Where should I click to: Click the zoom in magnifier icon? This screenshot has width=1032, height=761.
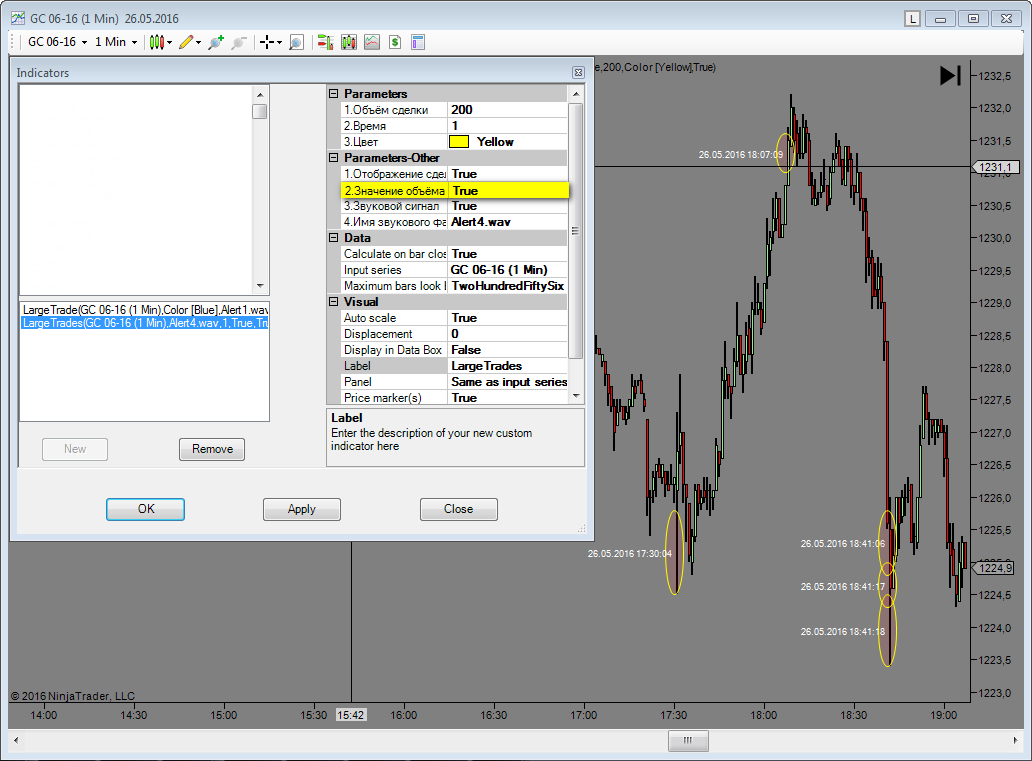click(x=216, y=42)
